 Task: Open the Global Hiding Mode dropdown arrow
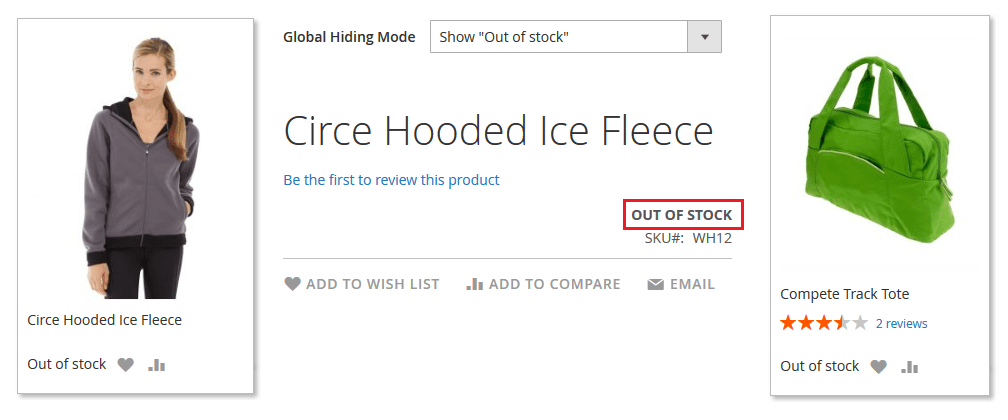point(705,37)
